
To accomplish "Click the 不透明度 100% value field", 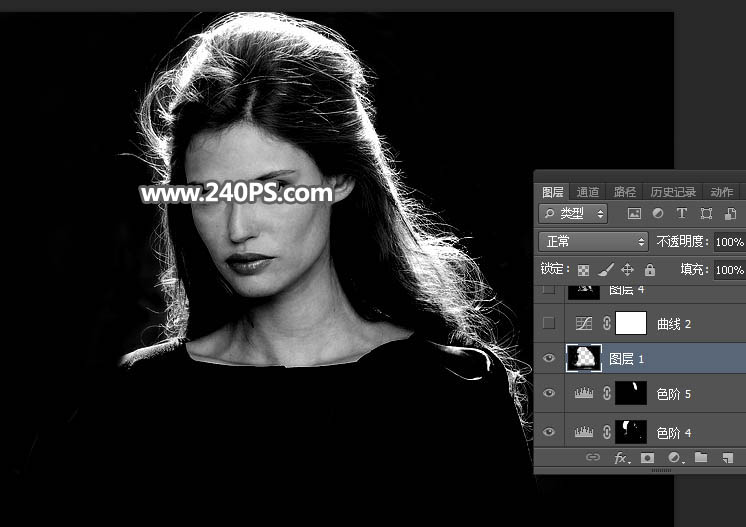I will (730, 242).
